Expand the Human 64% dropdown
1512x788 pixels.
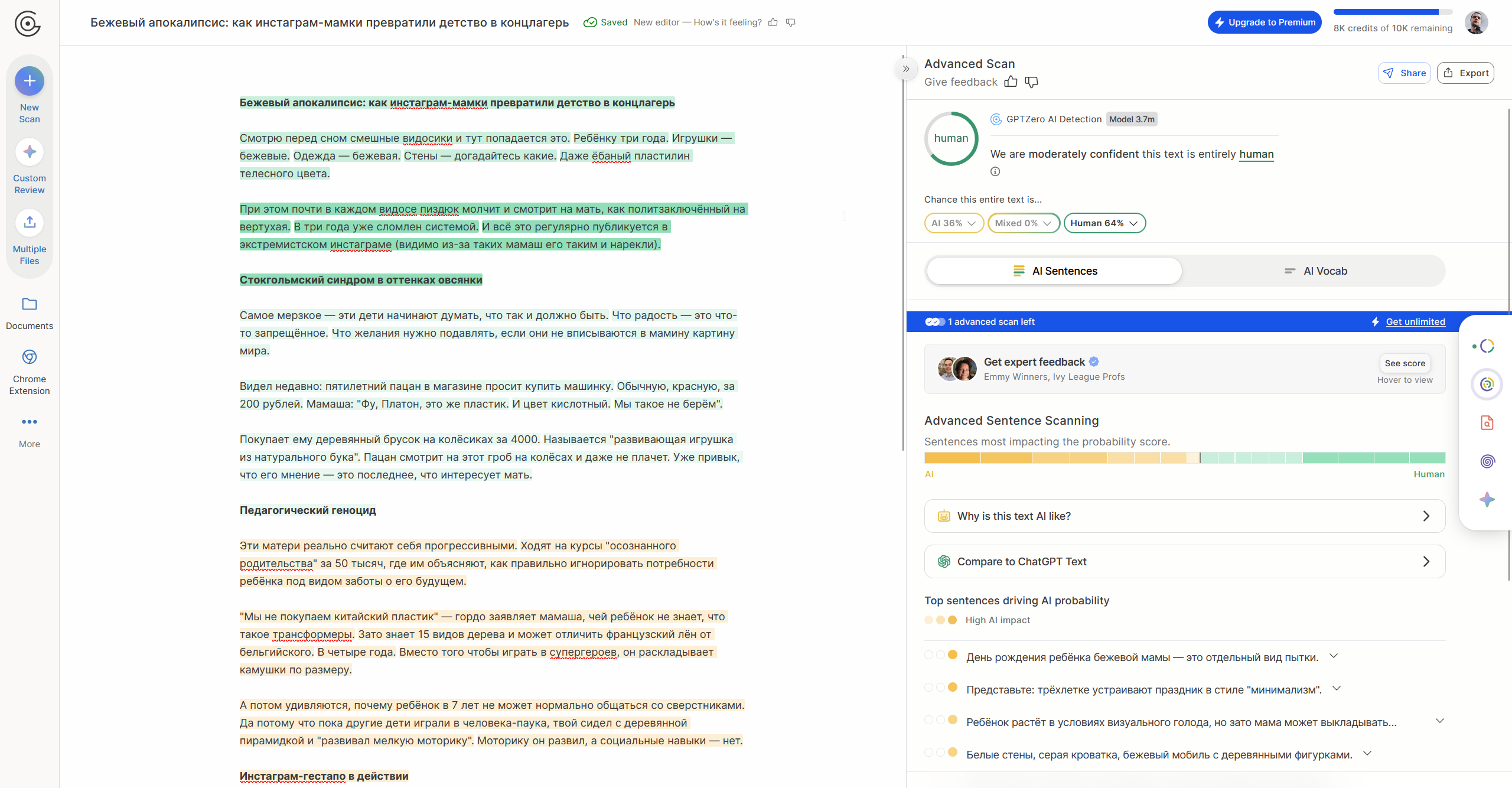(1104, 223)
